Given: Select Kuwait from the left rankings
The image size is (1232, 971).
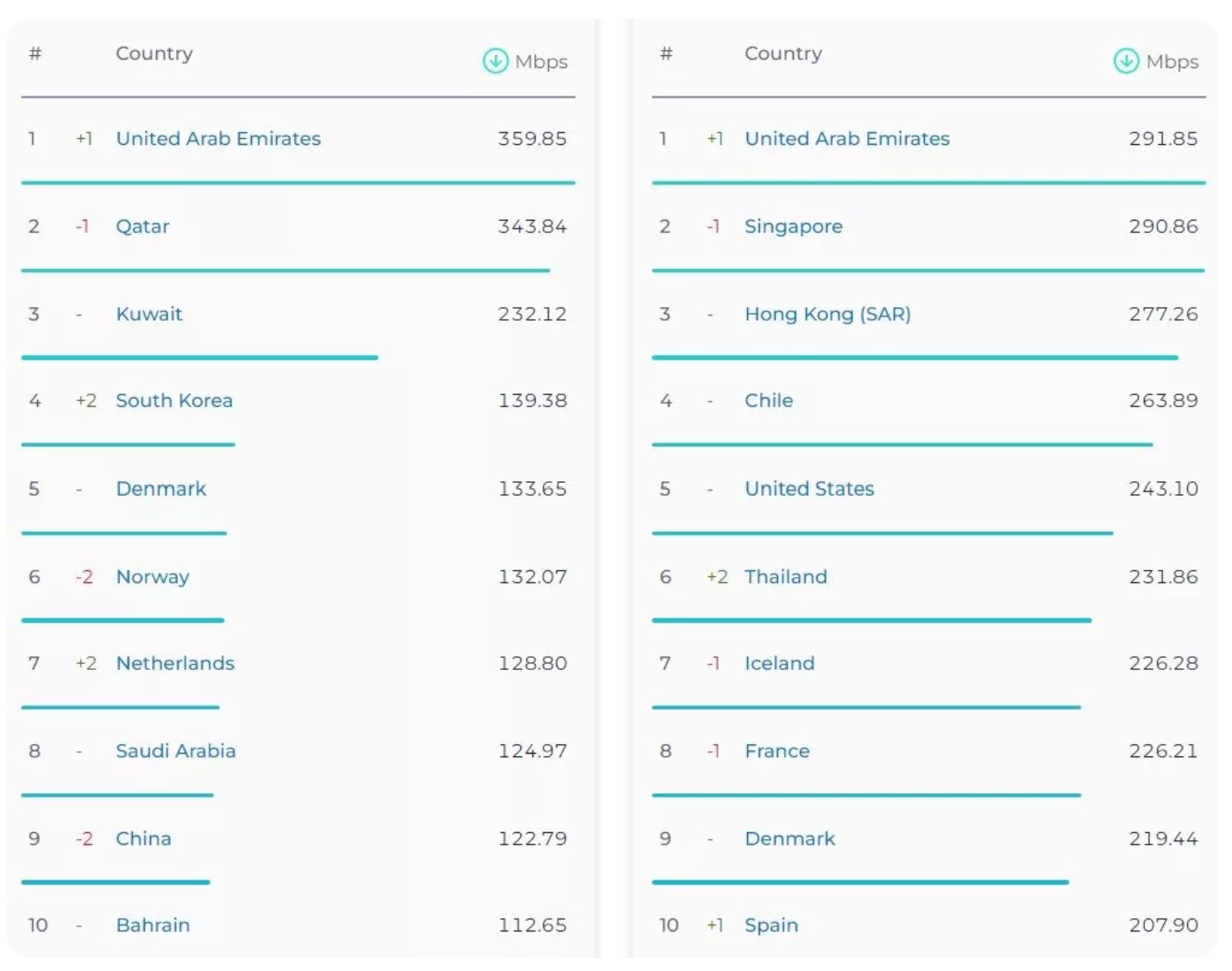Looking at the screenshot, I should (x=148, y=314).
